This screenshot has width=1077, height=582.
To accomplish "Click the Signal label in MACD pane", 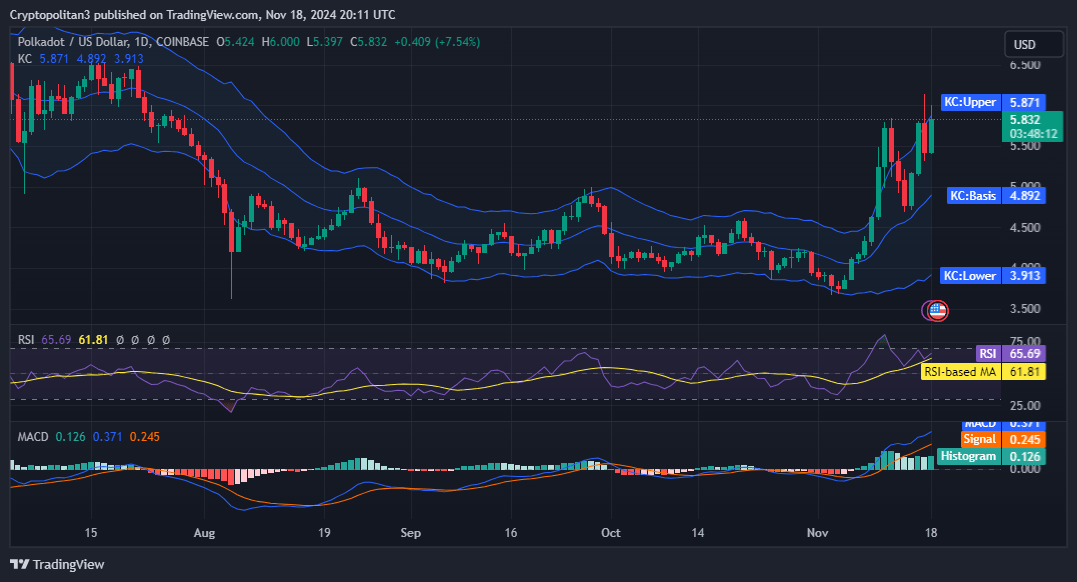I will (979, 439).
